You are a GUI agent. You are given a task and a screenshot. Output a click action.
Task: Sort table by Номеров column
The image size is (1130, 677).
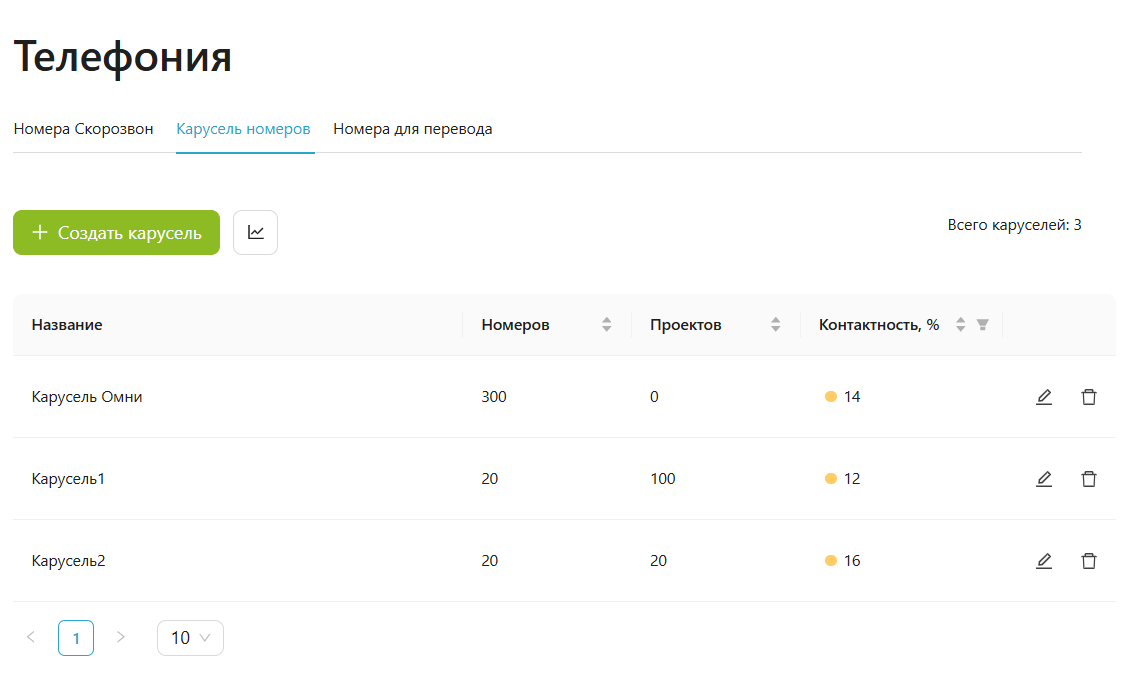point(606,324)
